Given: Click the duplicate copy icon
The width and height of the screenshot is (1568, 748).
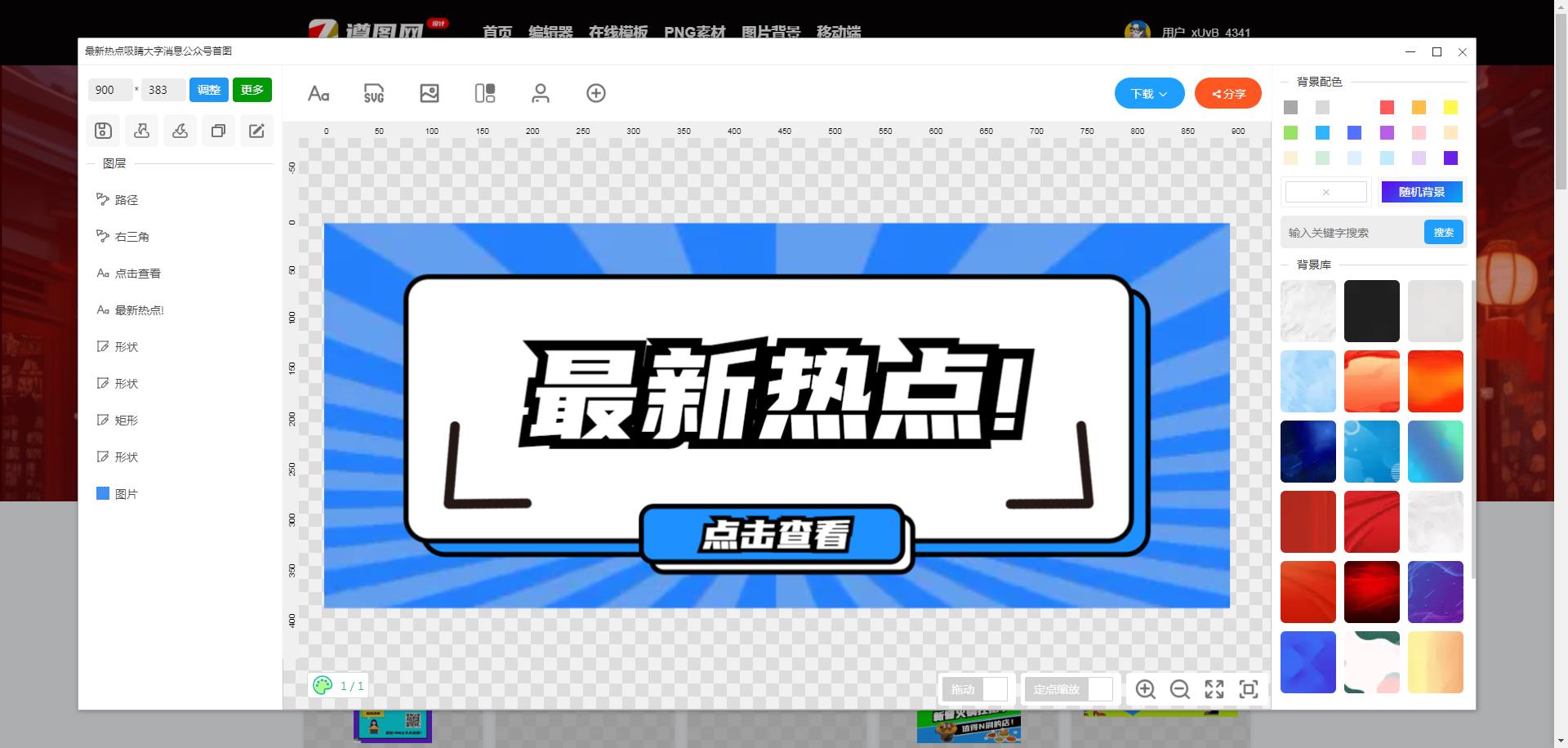Looking at the screenshot, I should click(218, 131).
